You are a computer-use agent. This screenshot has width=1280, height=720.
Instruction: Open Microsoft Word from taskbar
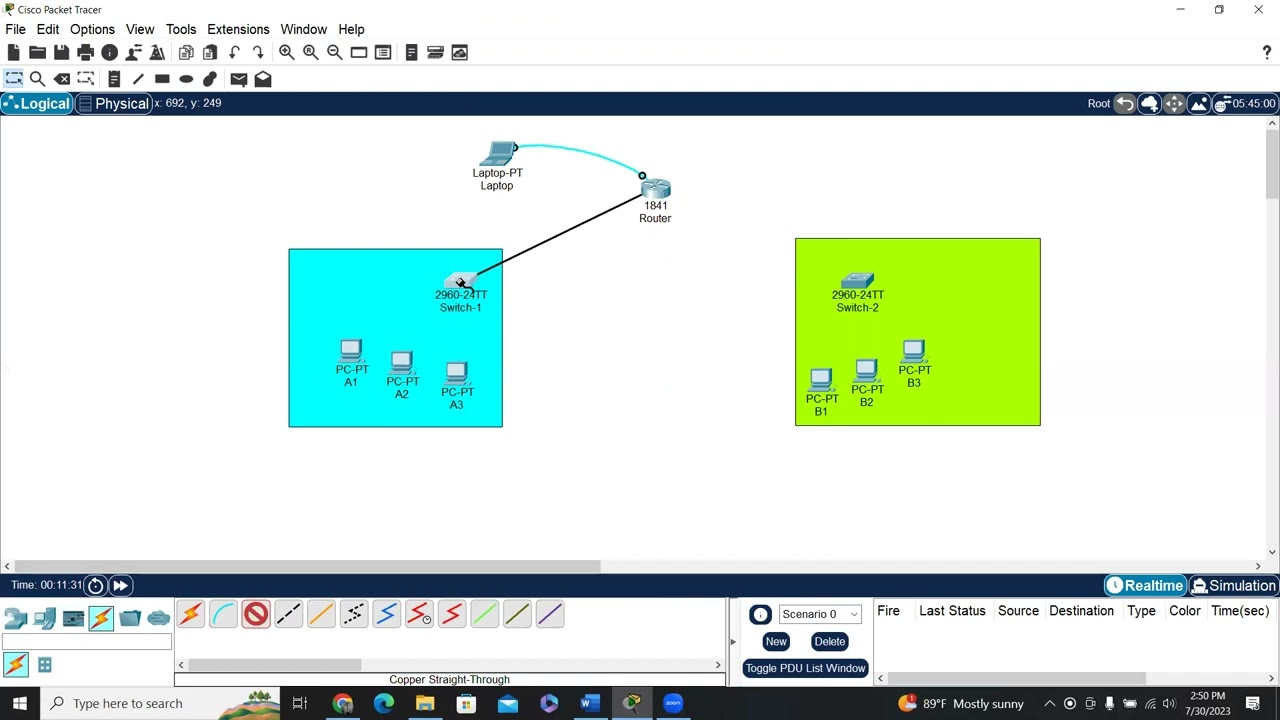590,703
